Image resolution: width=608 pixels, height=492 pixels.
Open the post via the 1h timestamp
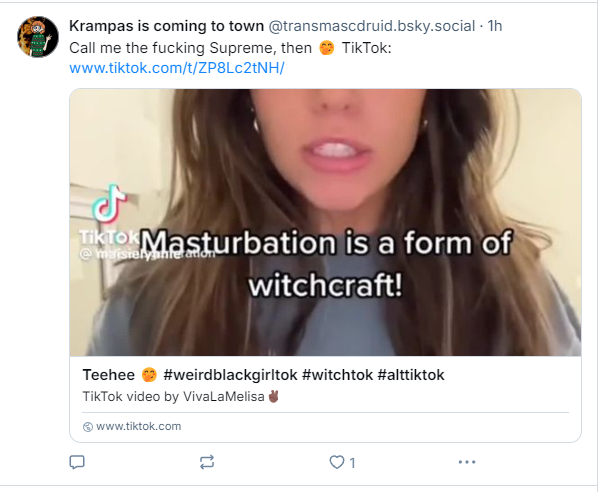(x=495, y=26)
